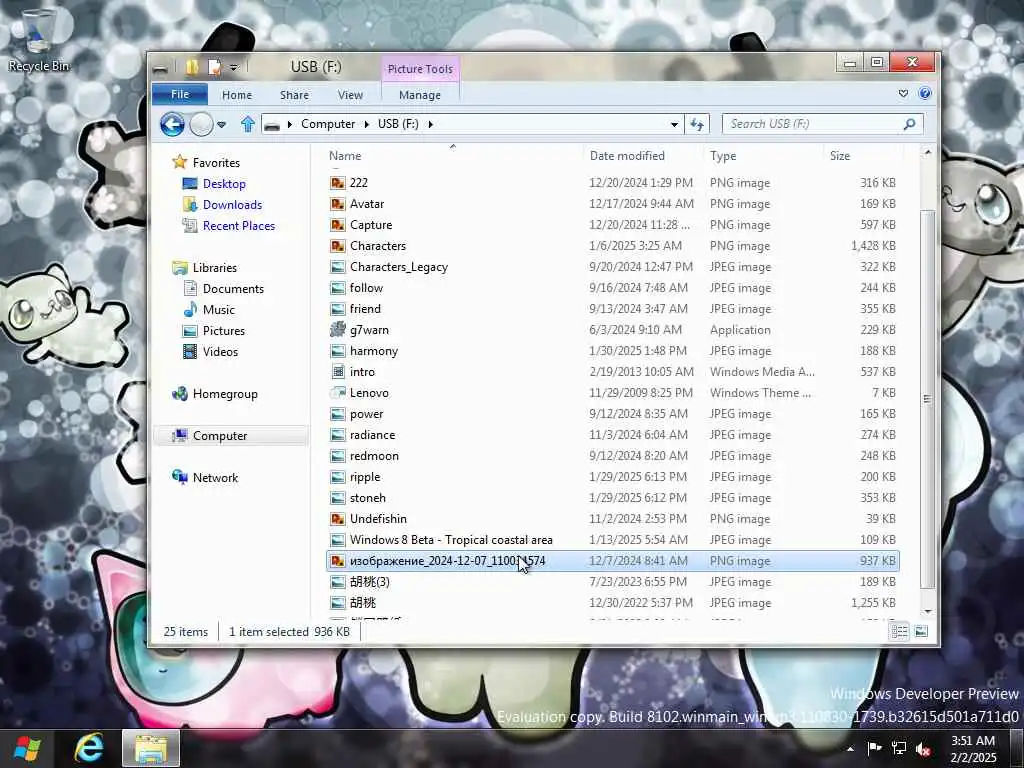The image size is (1024, 768).
Task: Click scrollbar down arrow in file list
Action: pos(927,611)
